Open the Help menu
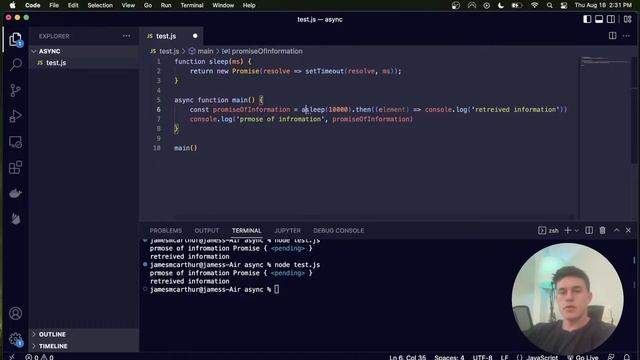The height and width of the screenshot is (360, 640). pyautogui.click(x=249, y=5)
